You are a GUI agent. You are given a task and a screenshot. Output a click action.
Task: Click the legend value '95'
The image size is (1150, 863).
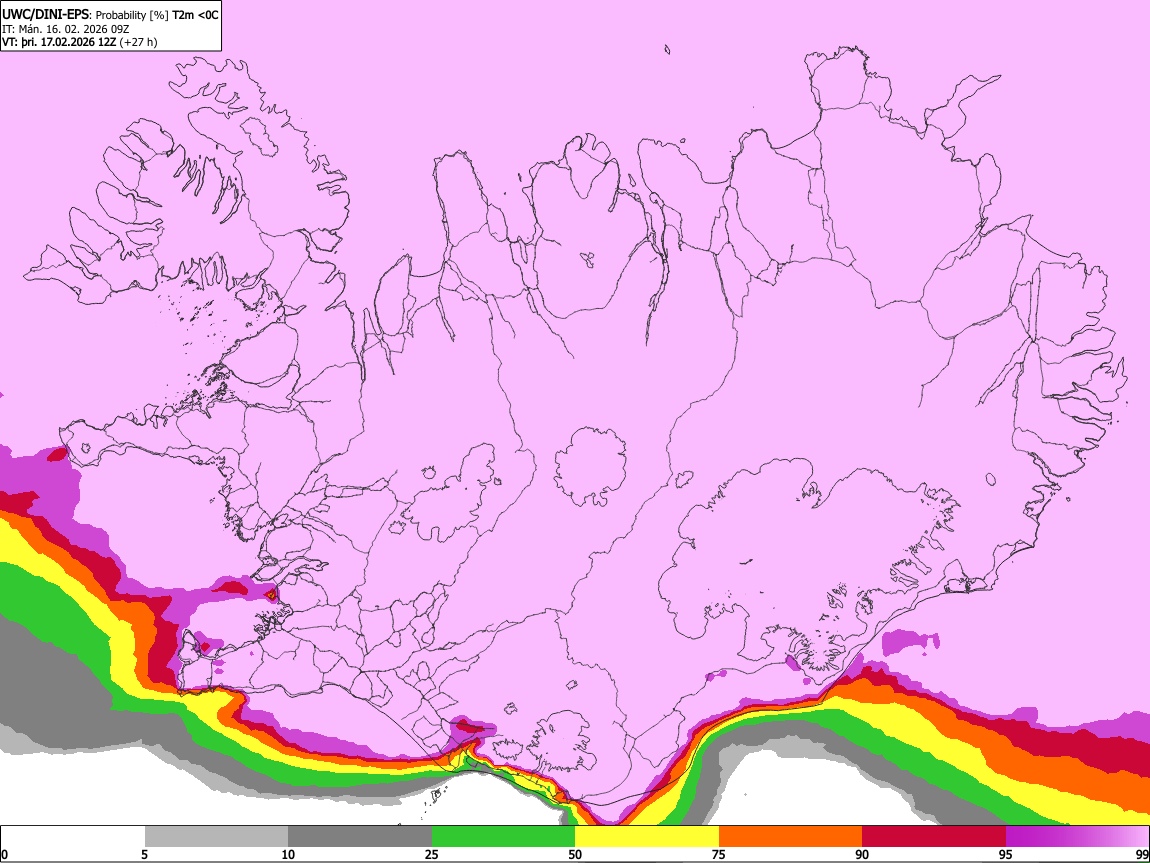(x=1006, y=854)
